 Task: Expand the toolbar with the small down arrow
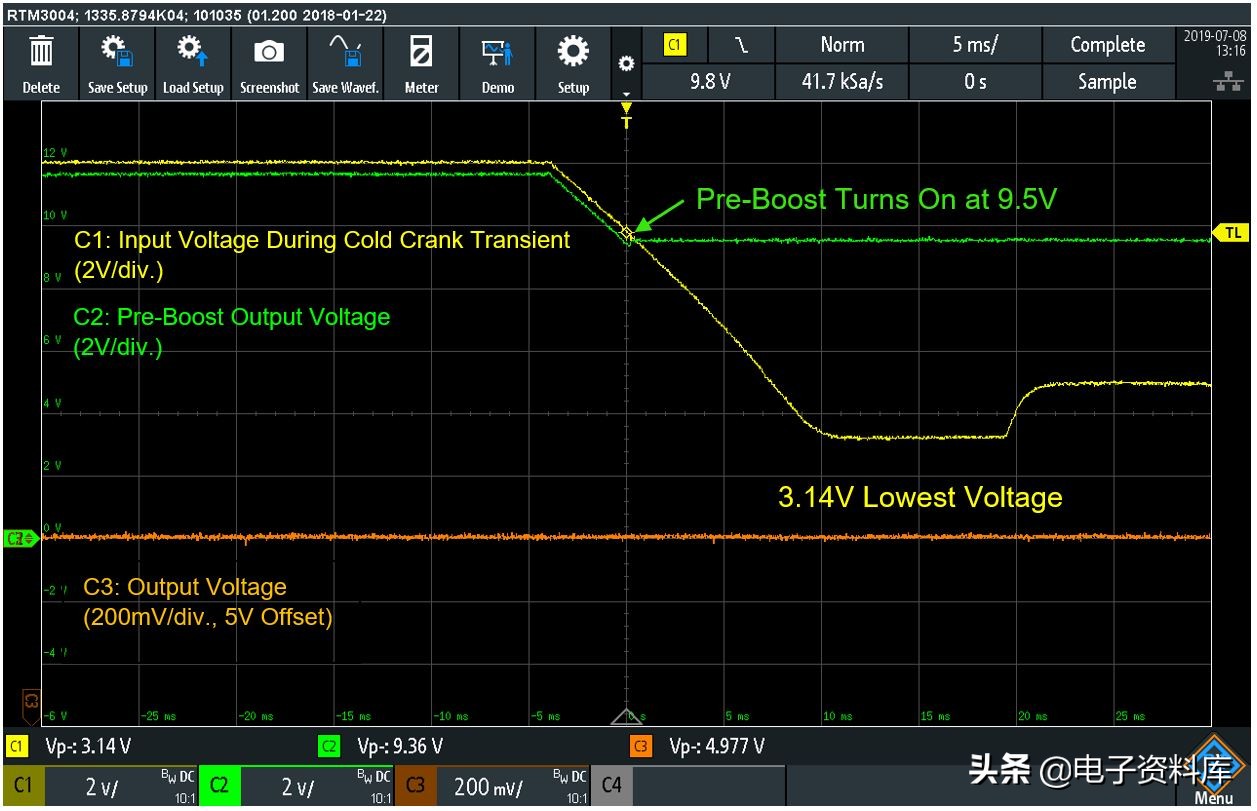tap(627, 93)
